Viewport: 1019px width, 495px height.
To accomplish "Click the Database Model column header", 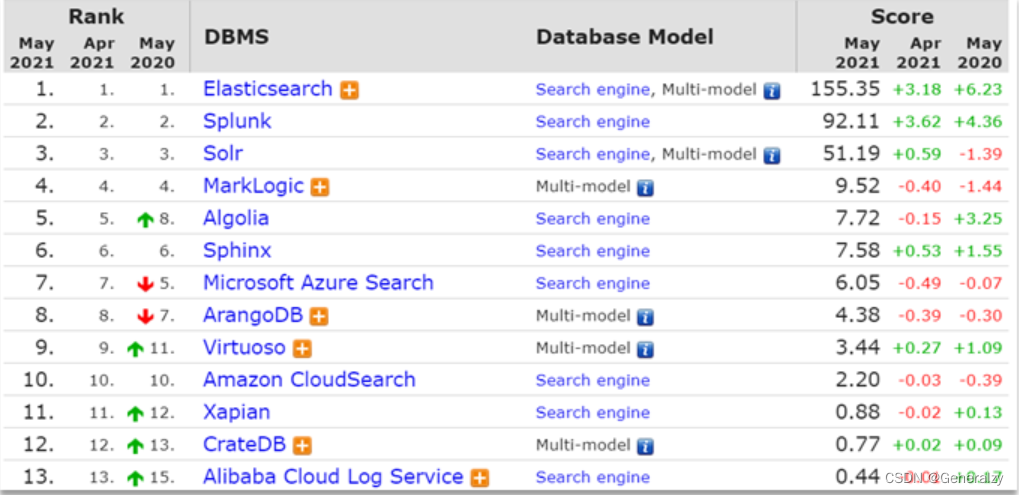I will [x=625, y=37].
